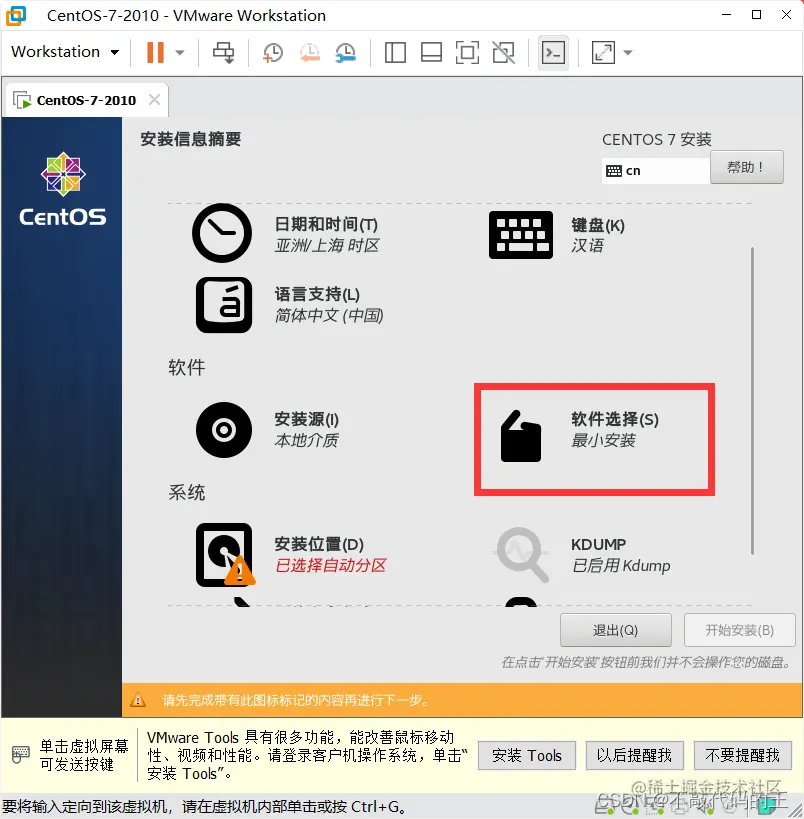
Task: Open KDUMP settings
Action: [x=582, y=555]
